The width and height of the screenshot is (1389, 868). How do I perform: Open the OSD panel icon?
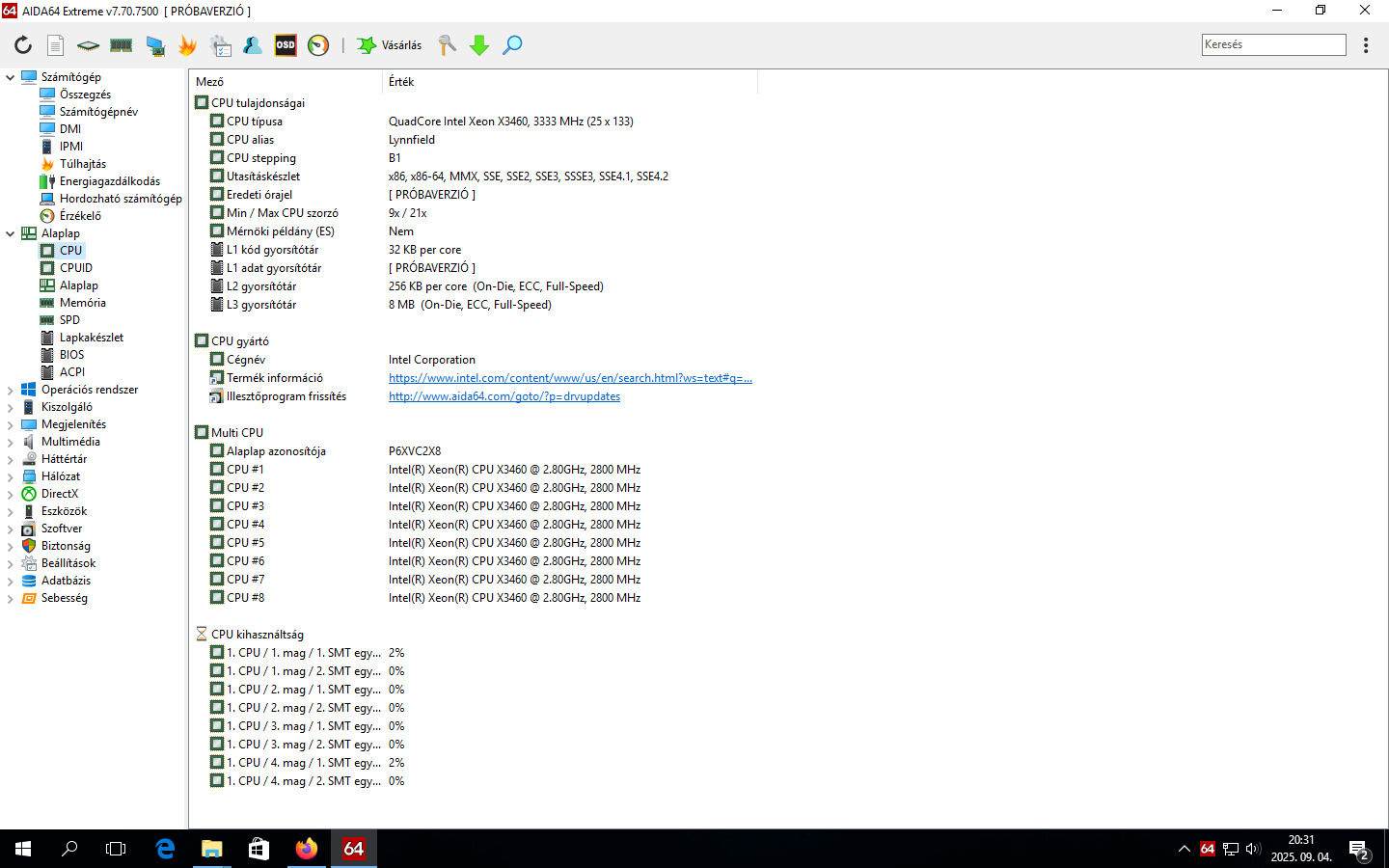tap(286, 45)
